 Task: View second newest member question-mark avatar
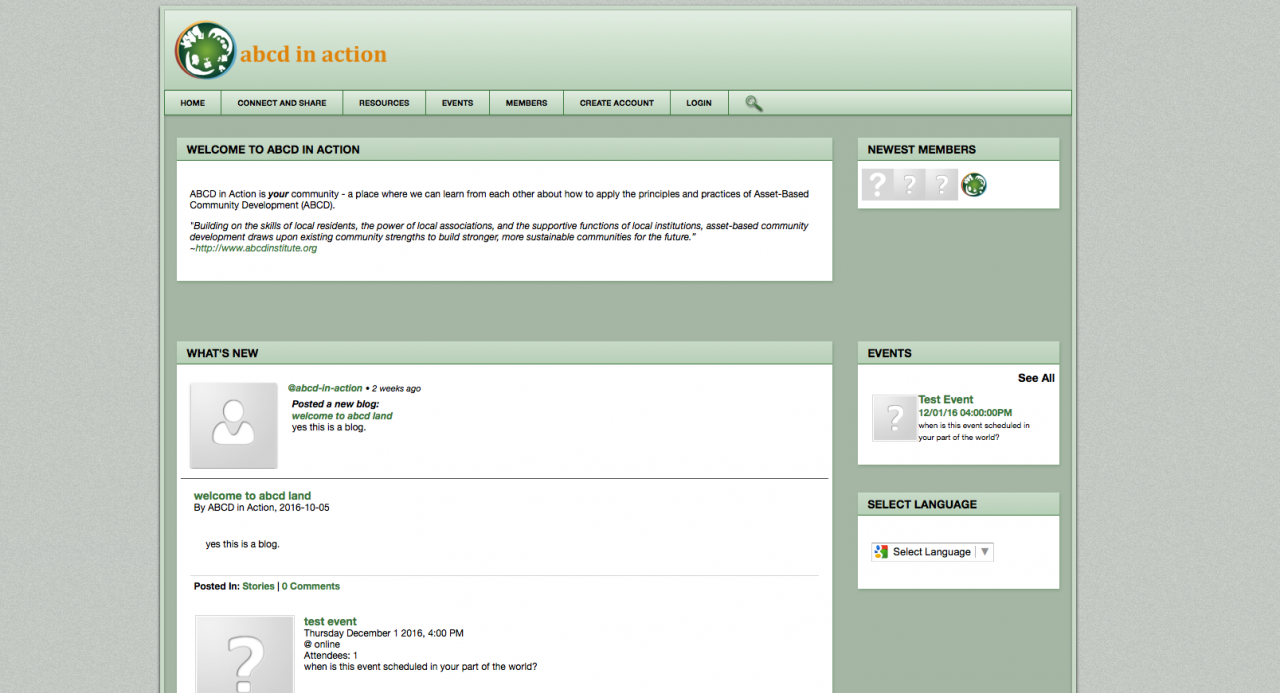click(x=909, y=184)
